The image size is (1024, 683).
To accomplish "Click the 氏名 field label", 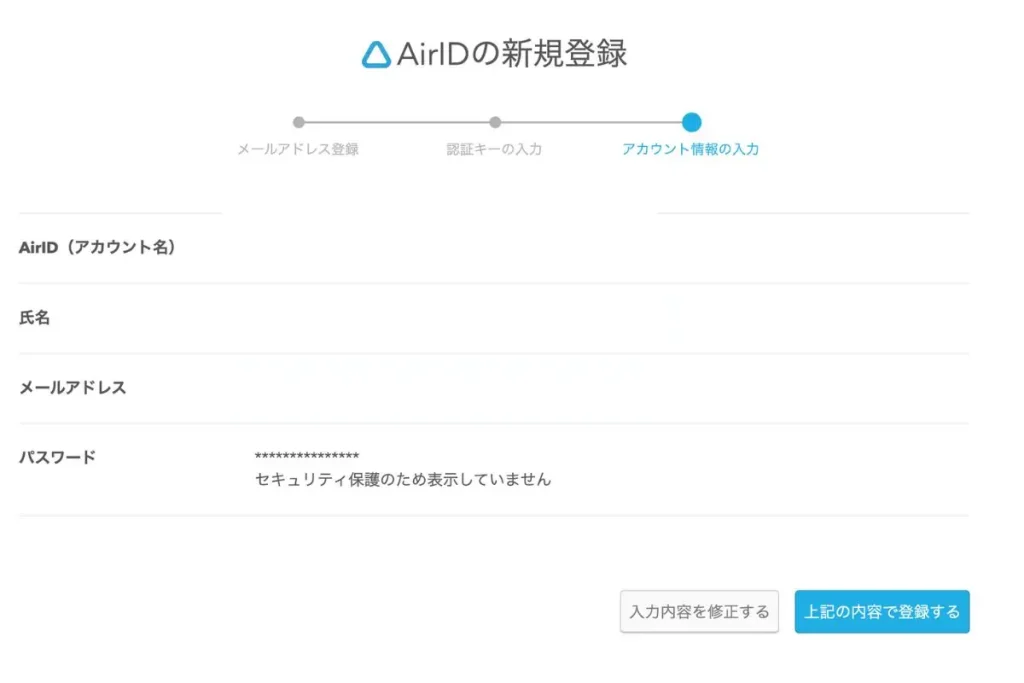I will (x=35, y=318).
